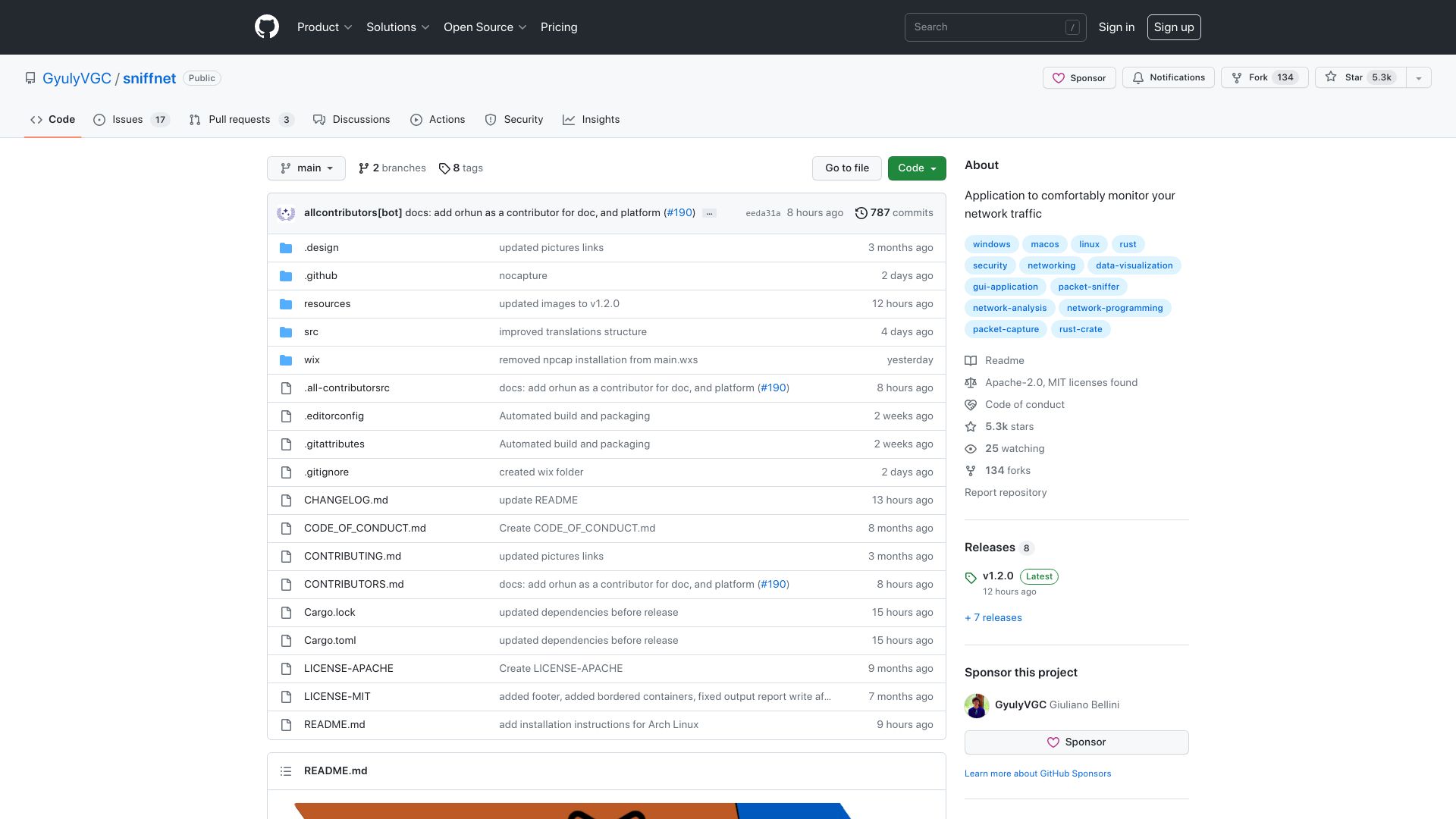
Task: Fork the repository
Action: coord(1264,78)
